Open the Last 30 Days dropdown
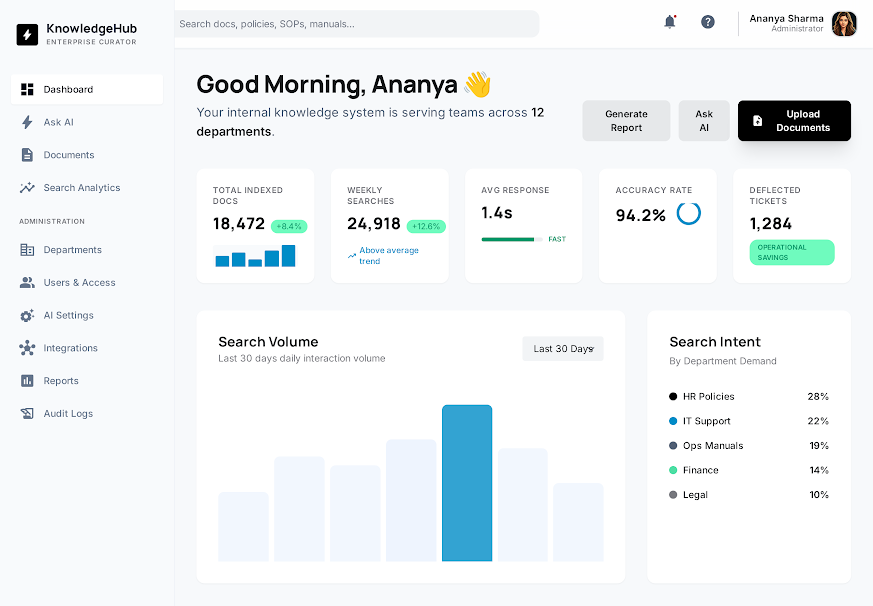The width and height of the screenshot is (873, 606). point(562,348)
